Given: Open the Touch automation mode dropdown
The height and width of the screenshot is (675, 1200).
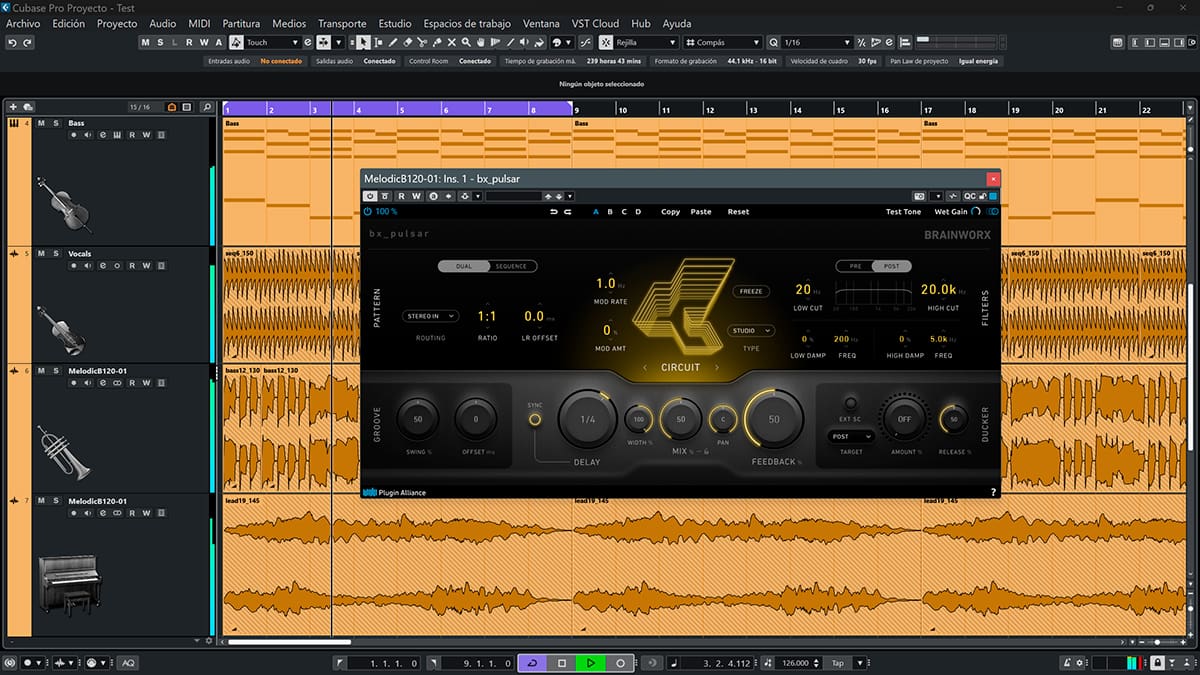Looking at the screenshot, I should pos(273,42).
